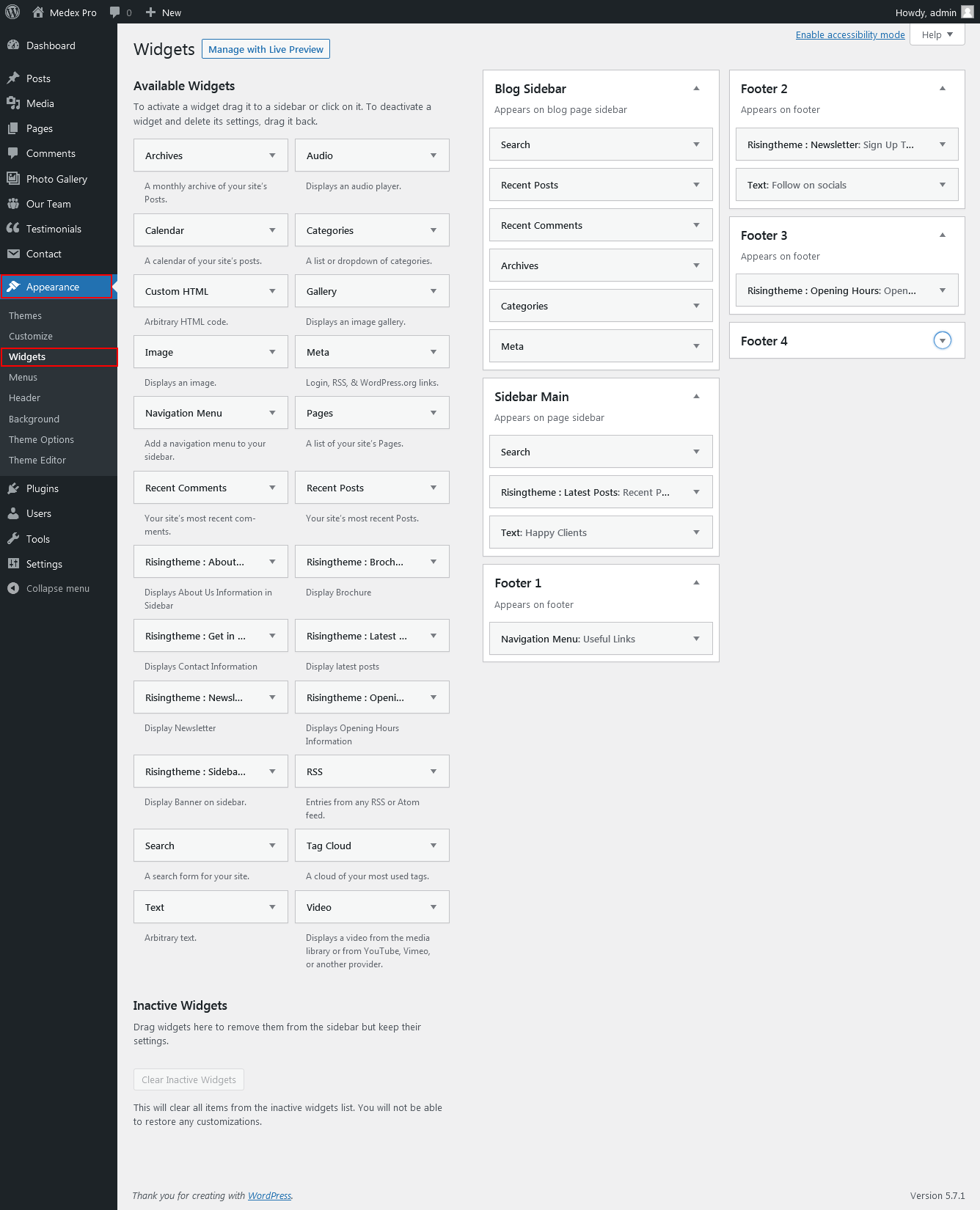The image size is (980, 1210).
Task: Open the Testimonials quote icon
Action: [x=13, y=229]
